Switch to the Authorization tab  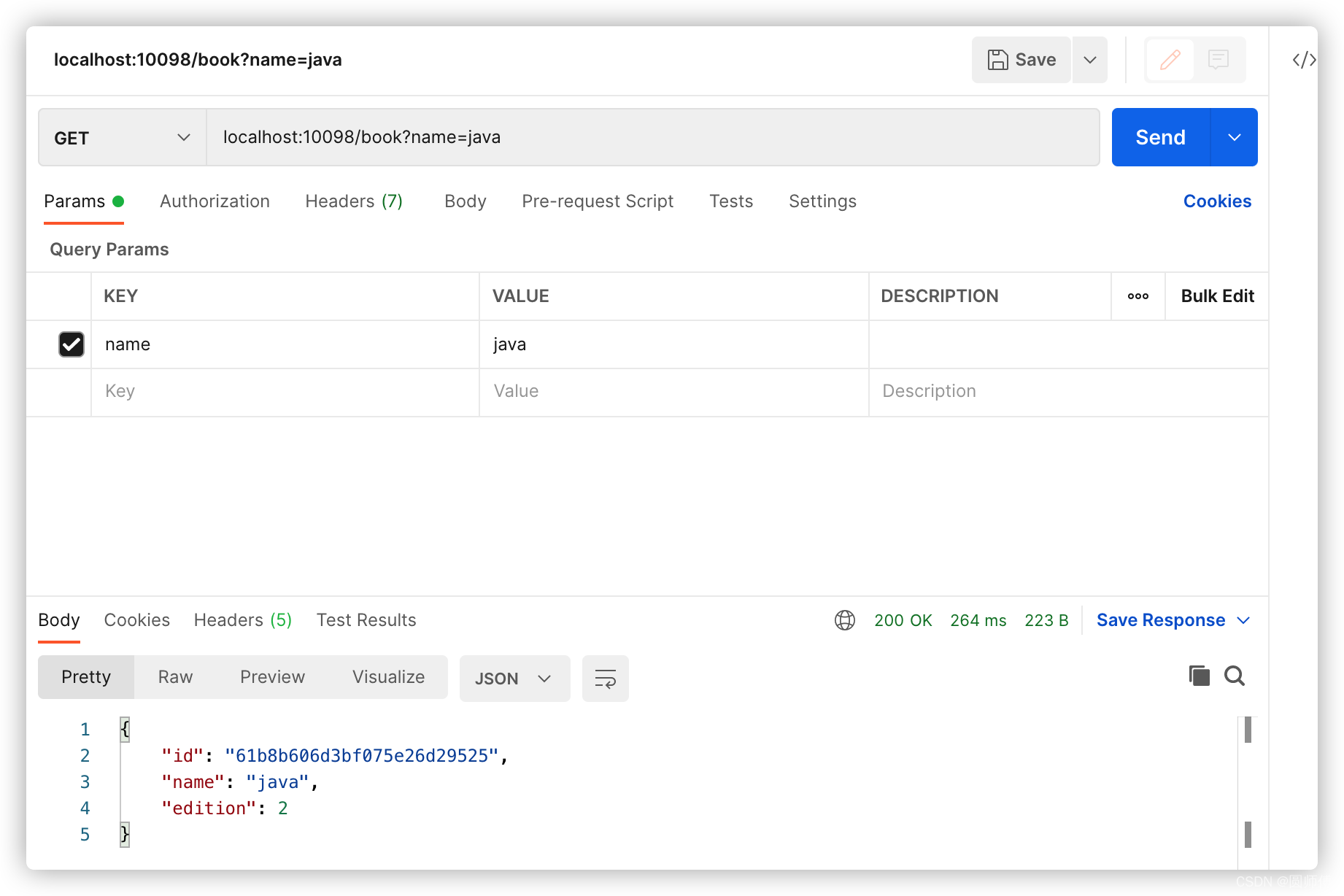pos(215,201)
